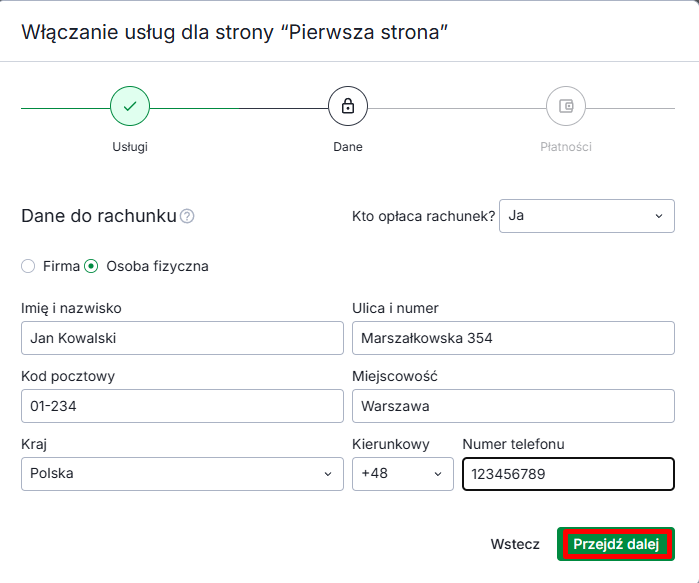The width and height of the screenshot is (699, 583).
Task: Click the Imię i nazwisko field
Action: pos(181,338)
